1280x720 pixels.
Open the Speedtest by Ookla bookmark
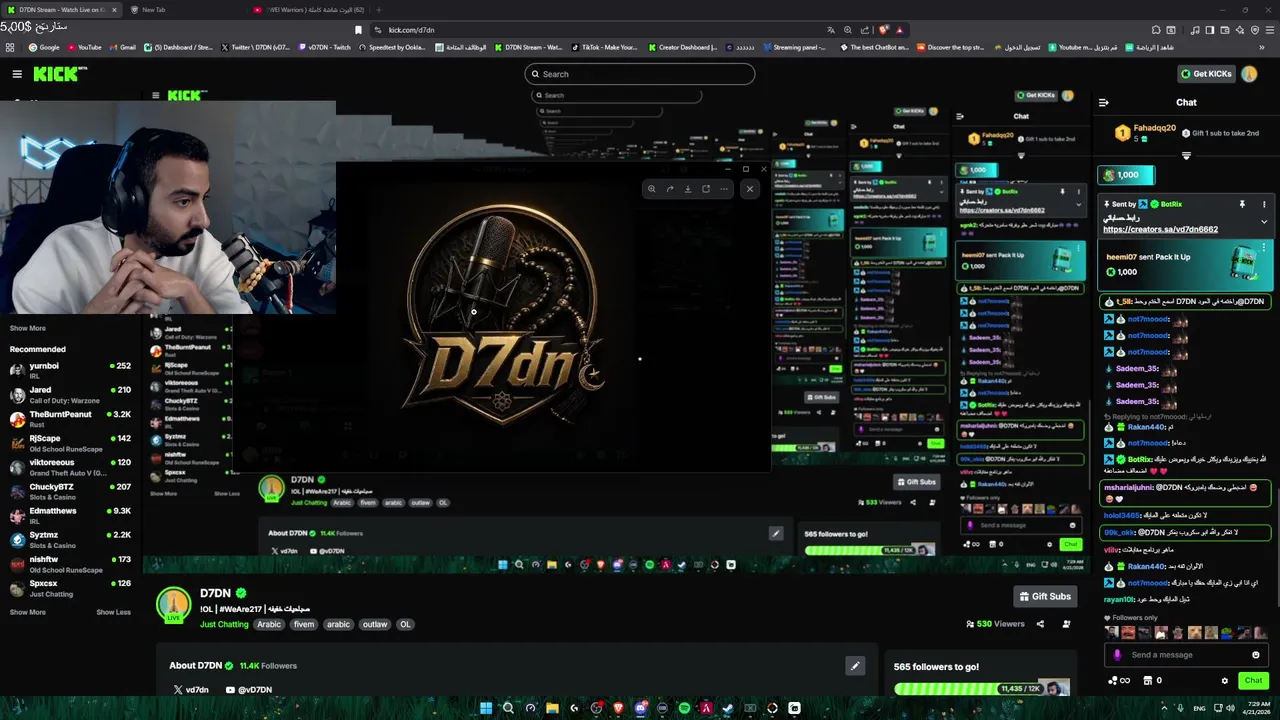coord(393,47)
